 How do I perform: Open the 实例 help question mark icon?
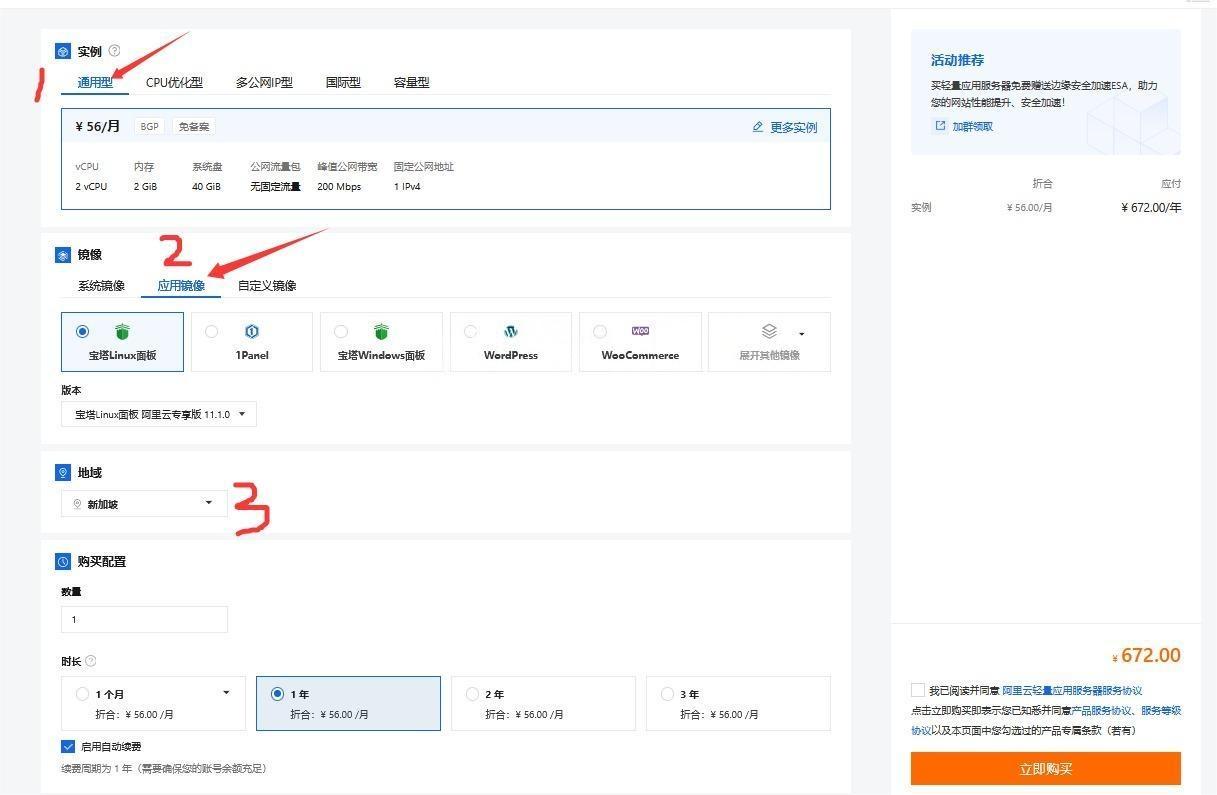coord(115,50)
